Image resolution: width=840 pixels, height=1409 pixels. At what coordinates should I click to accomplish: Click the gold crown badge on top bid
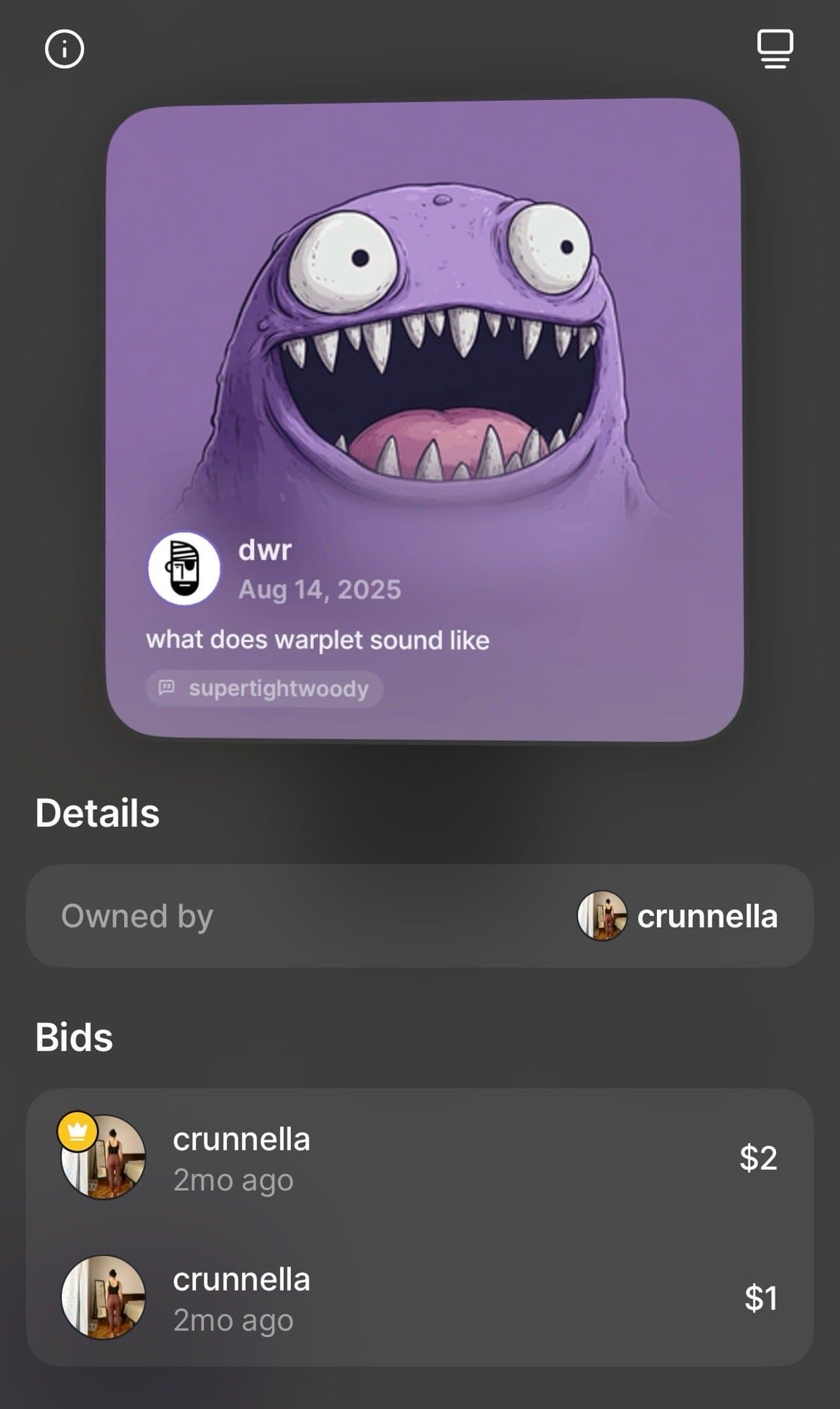click(77, 1131)
